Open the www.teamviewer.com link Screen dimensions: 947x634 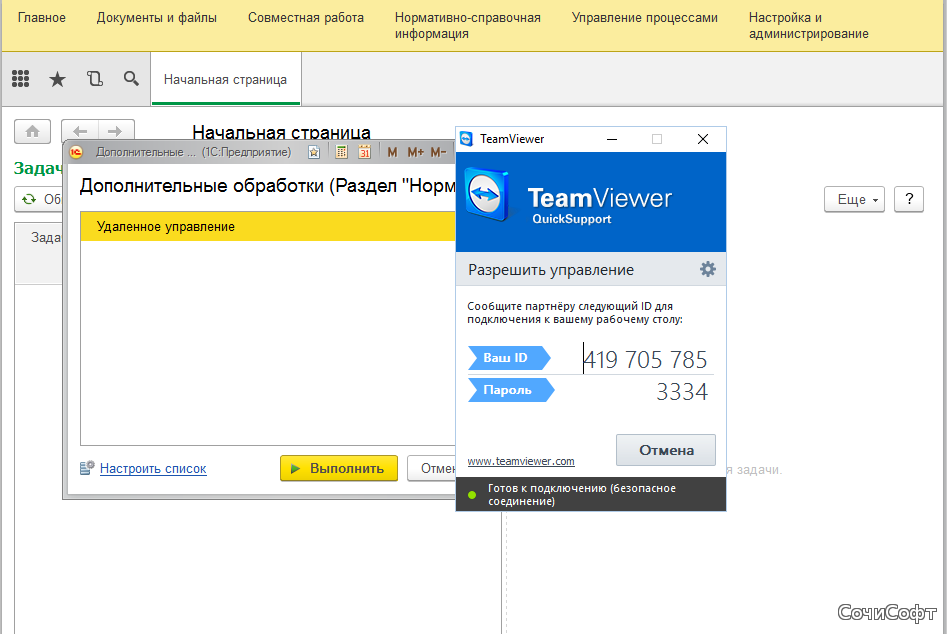click(x=521, y=461)
